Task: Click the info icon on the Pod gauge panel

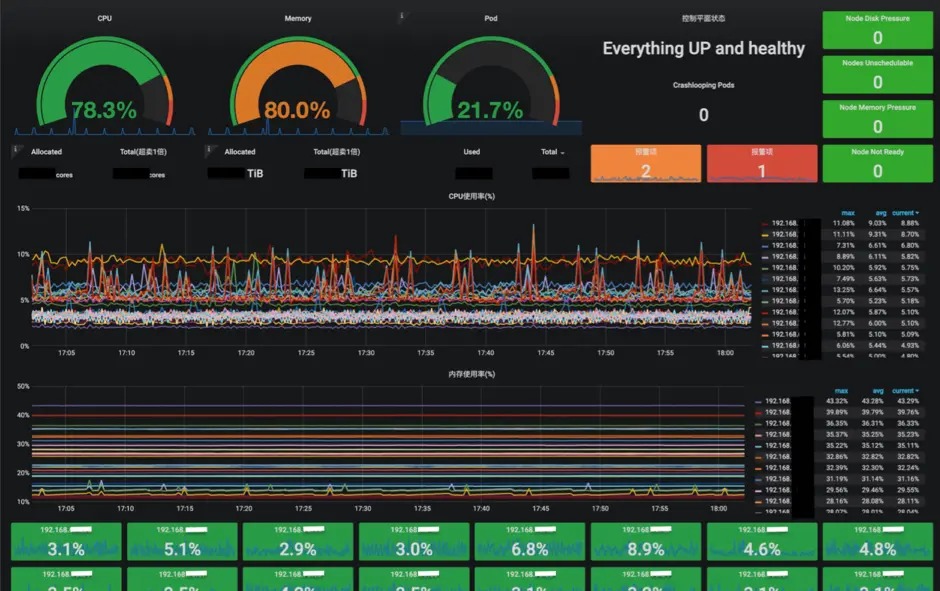Action: click(402, 16)
